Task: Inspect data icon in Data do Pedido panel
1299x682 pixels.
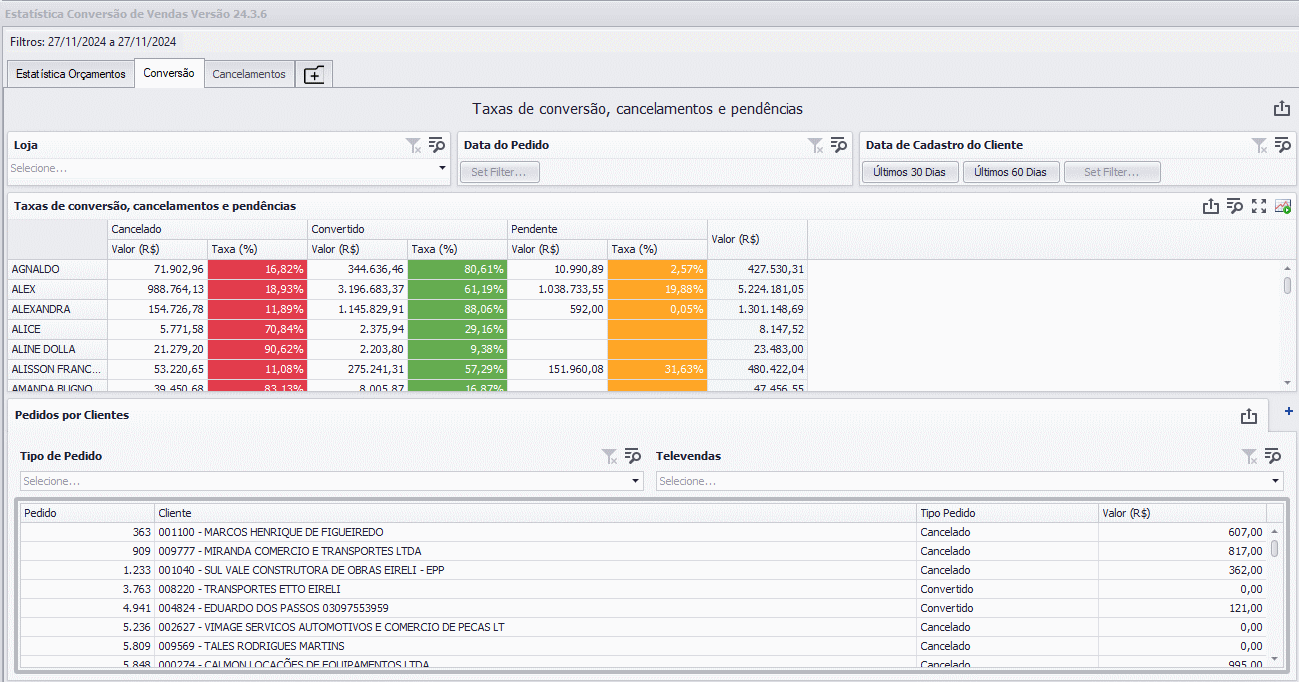Action: coord(838,145)
